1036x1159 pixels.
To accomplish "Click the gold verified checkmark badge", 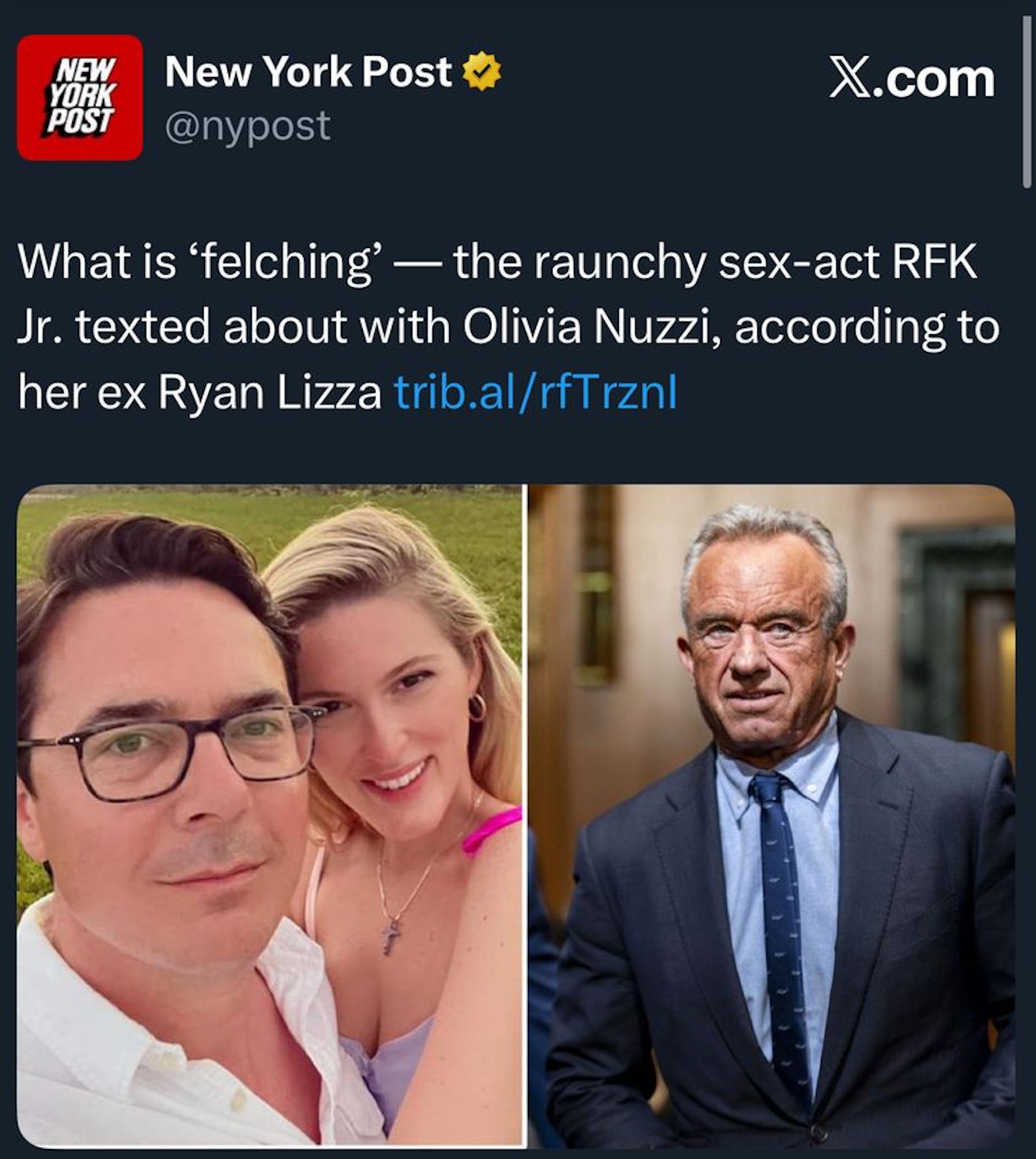I will 482,71.
